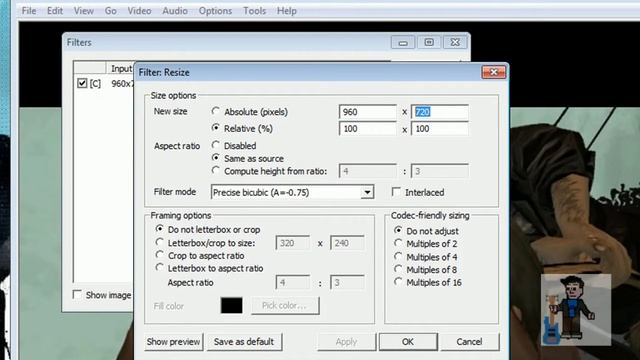Open the Tools menu
Viewport: 640px width, 360px height.
click(255, 11)
